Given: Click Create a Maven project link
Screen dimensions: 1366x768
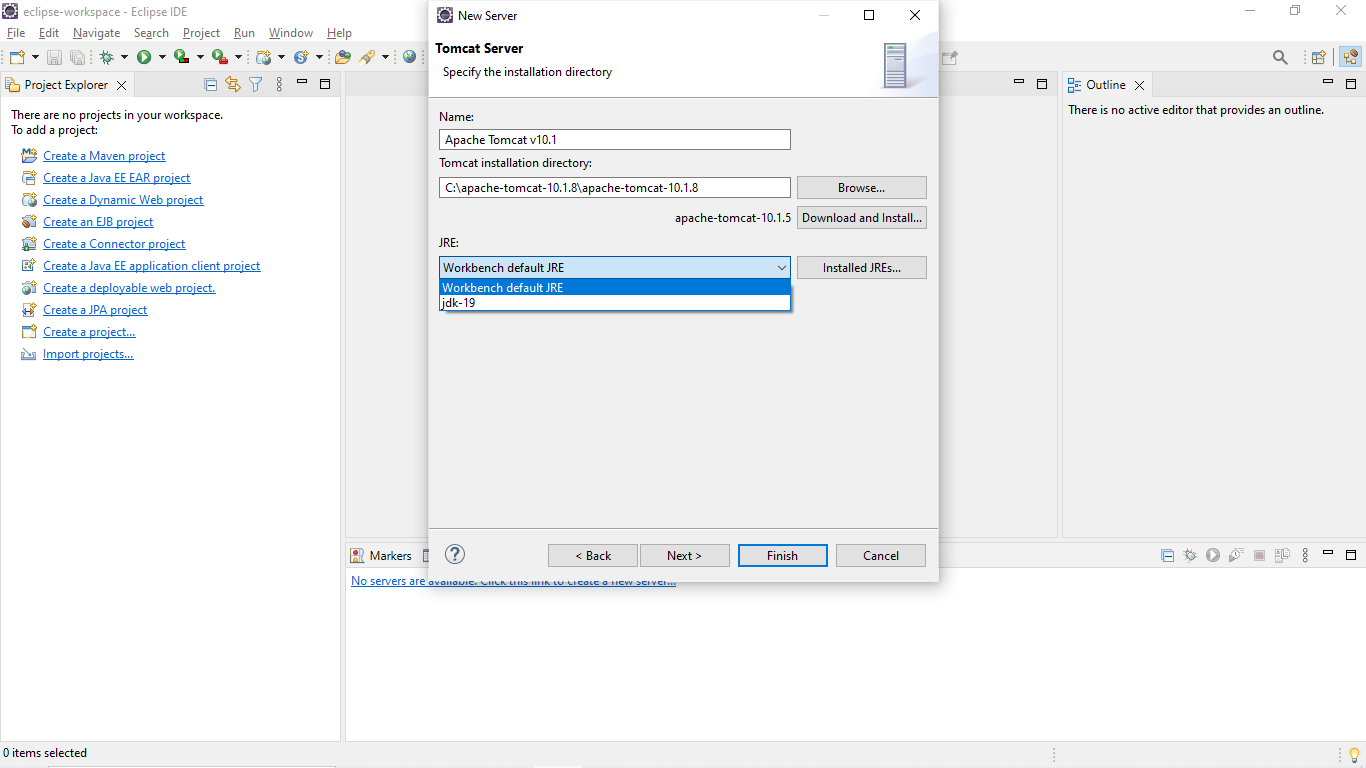Looking at the screenshot, I should pyautogui.click(x=104, y=156).
